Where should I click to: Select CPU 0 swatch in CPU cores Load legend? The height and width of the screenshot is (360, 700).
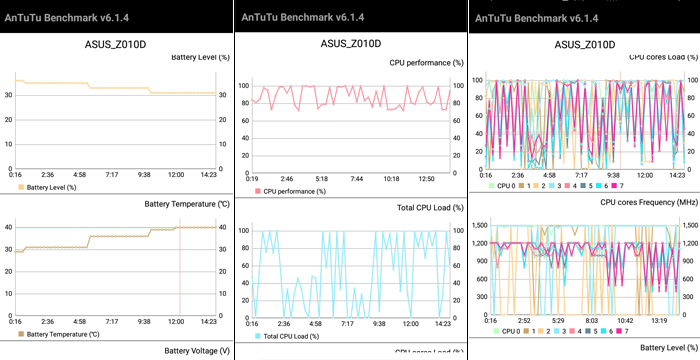(x=492, y=185)
